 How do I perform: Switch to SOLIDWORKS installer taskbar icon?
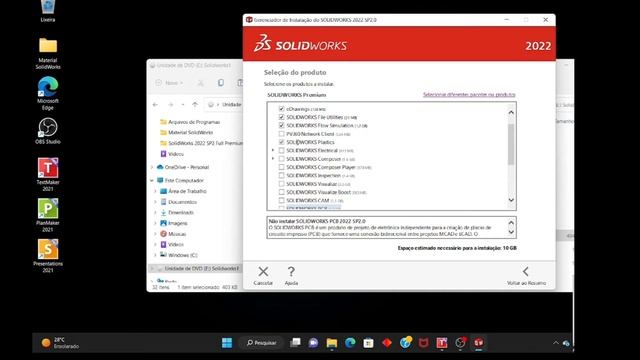479,343
